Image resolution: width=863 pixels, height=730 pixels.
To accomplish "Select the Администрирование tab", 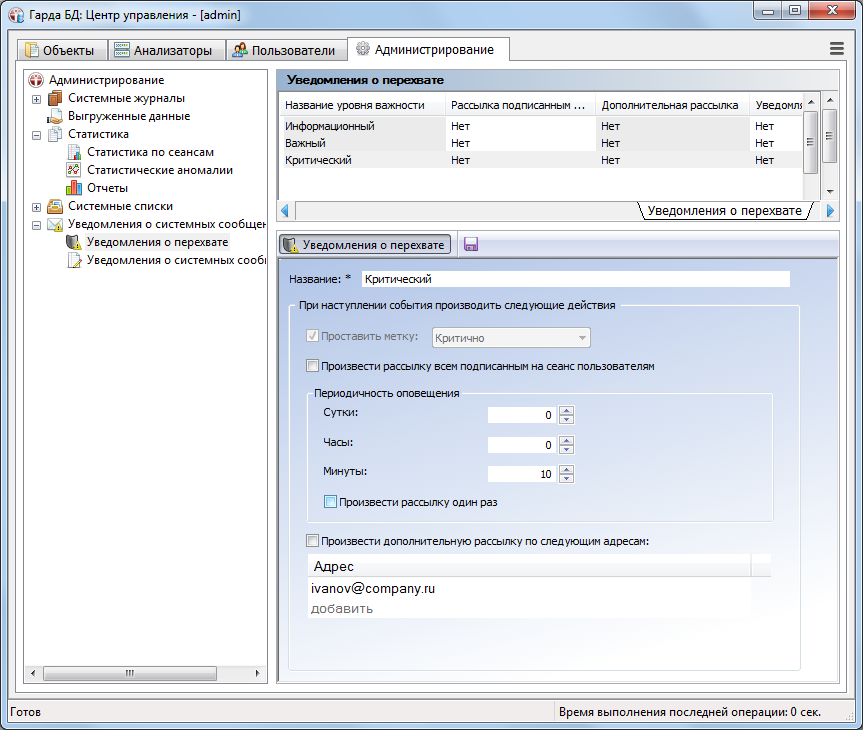I will click(428, 50).
